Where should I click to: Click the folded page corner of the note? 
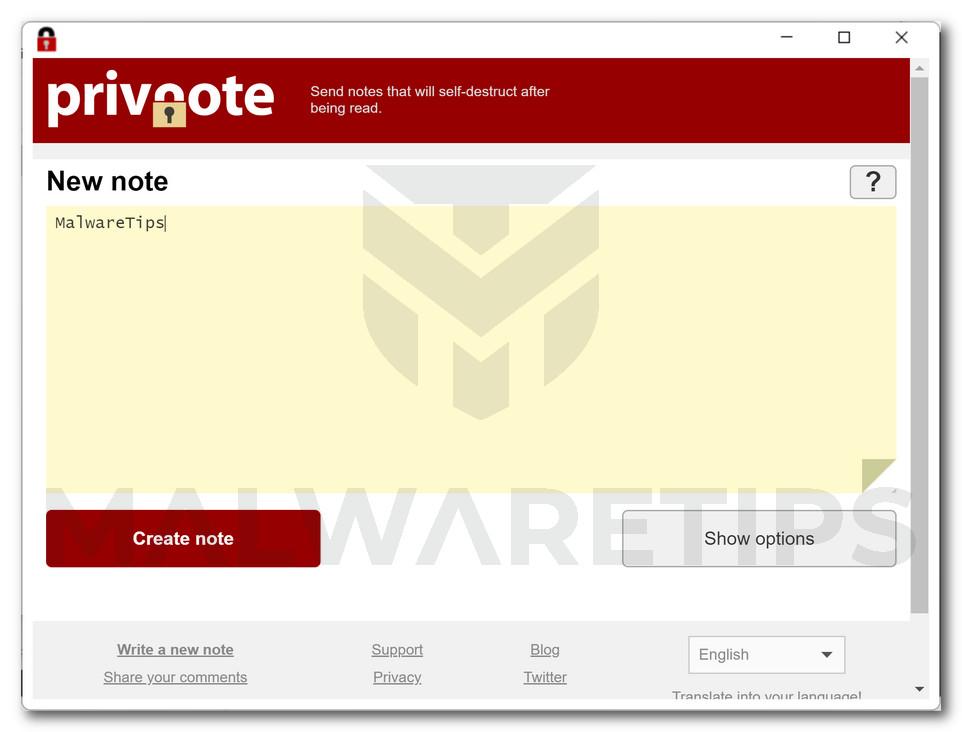(x=878, y=475)
